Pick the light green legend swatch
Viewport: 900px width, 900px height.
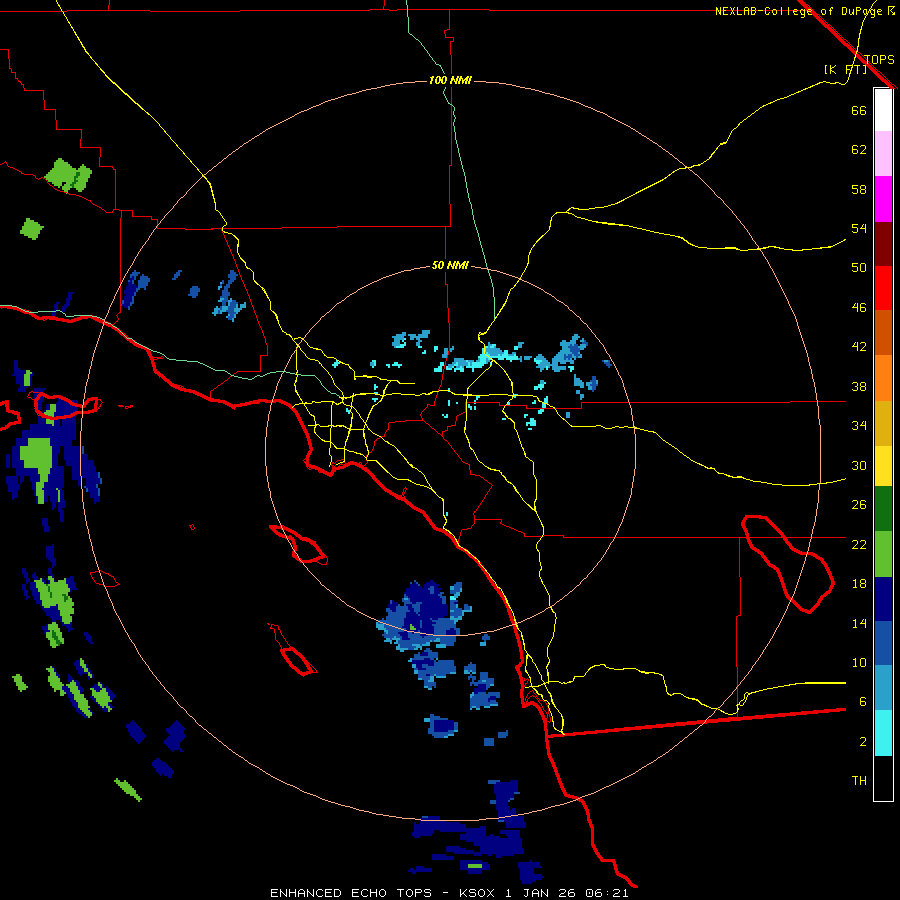pyautogui.click(x=883, y=553)
